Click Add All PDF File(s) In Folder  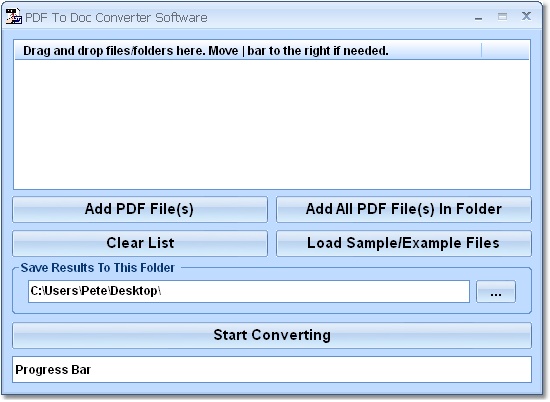click(x=404, y=209)
